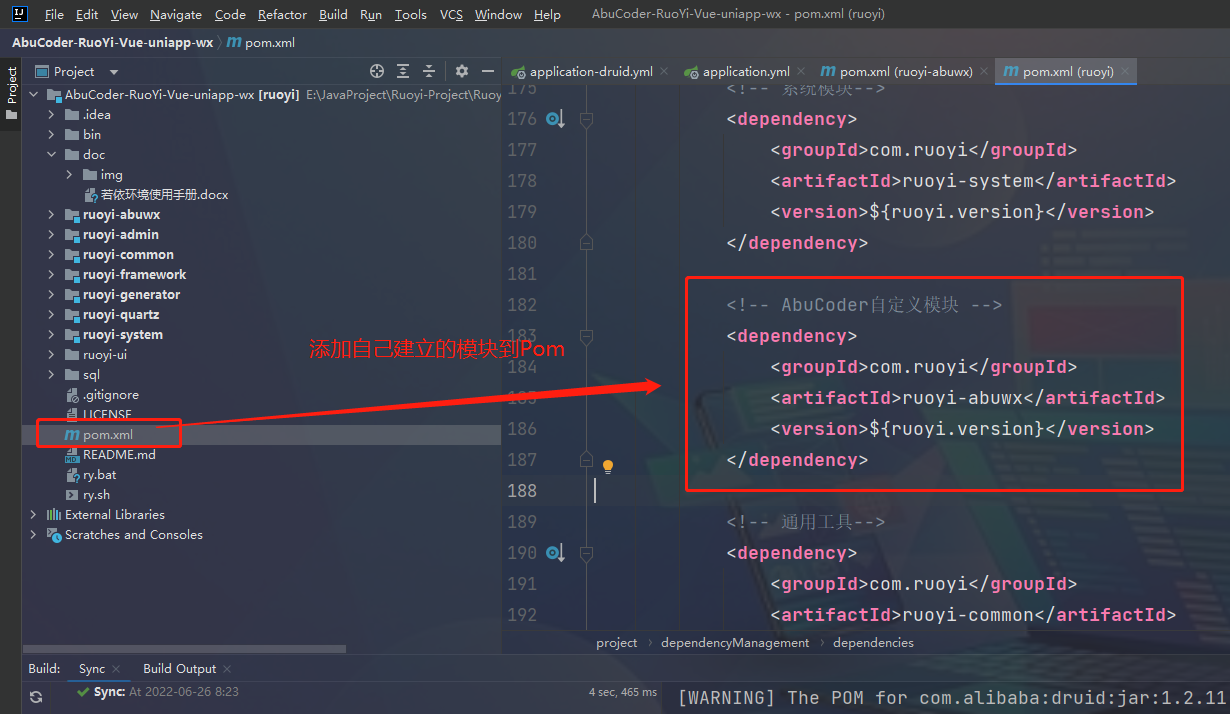1230x714 pixels.
Task: Hide the Project tool window with minus icon
Action: pos(488,71)
